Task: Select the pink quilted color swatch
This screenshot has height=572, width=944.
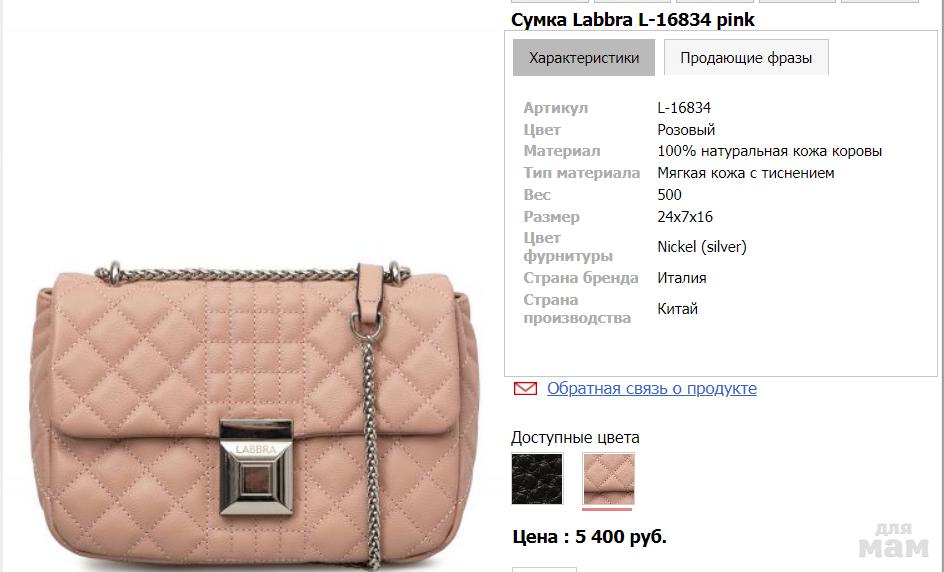Action: click(x=608, y=479)
